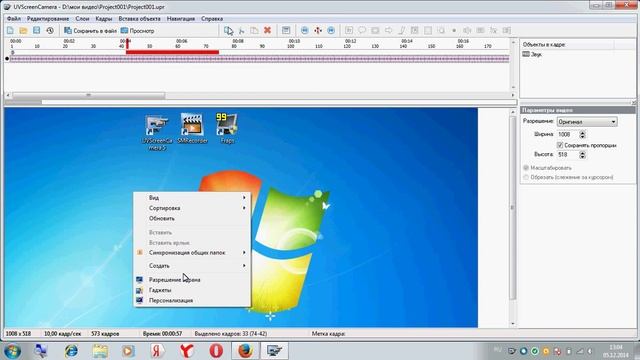The height and width of the screenshot is (360, 640).
Task: Click the Метка кадра status label
Action: click(328, 333)
